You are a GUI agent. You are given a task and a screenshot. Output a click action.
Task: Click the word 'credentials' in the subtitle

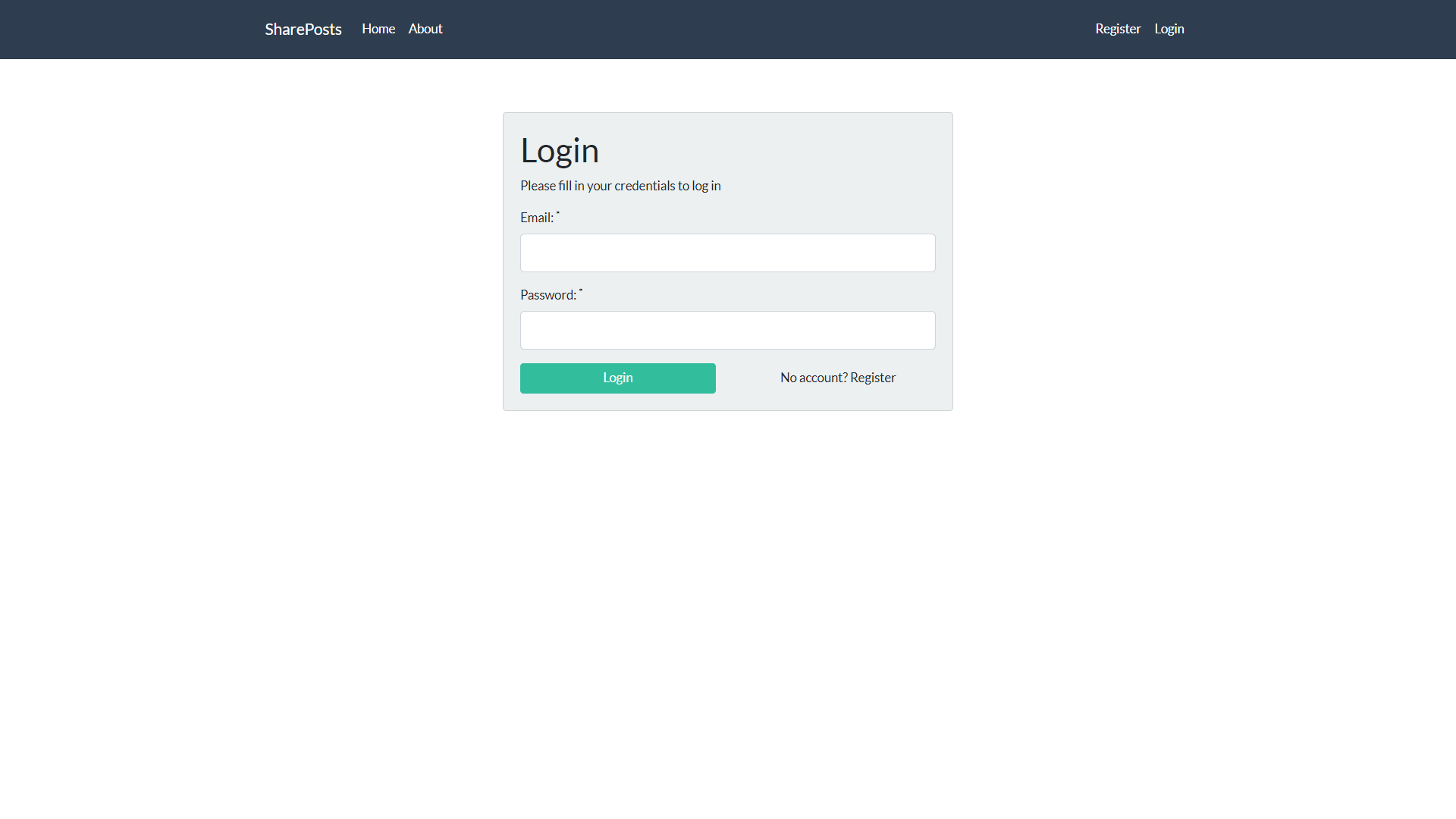click(x=644, y=186)
